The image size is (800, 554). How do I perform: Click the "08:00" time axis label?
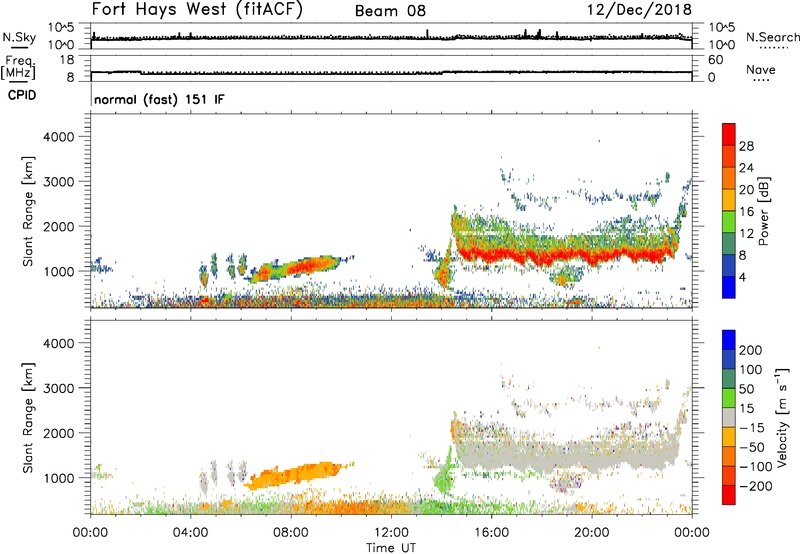coord(291,533)
